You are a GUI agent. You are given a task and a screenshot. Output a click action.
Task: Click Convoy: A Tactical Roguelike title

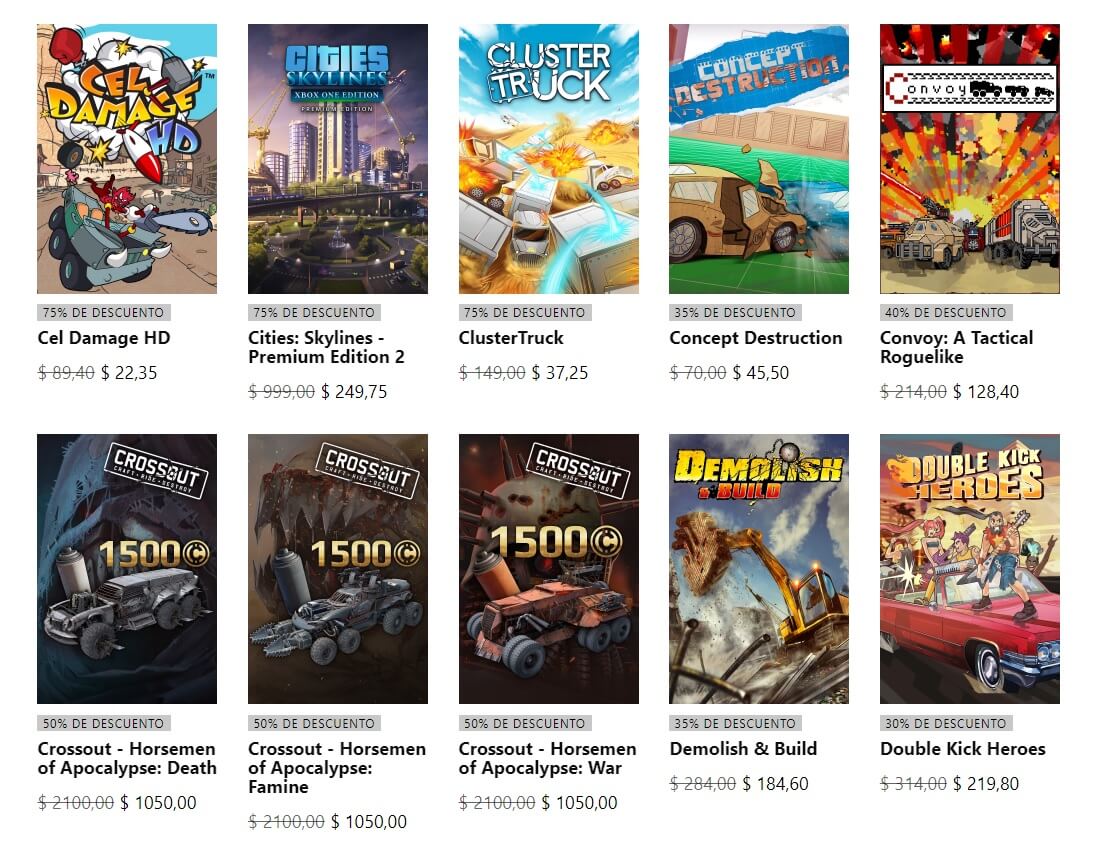[957, 347]
